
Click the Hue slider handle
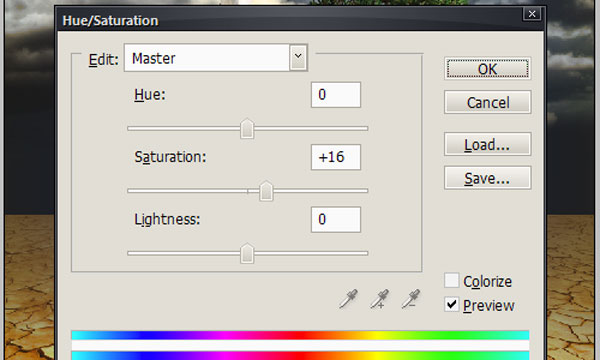tap(247, 129)
